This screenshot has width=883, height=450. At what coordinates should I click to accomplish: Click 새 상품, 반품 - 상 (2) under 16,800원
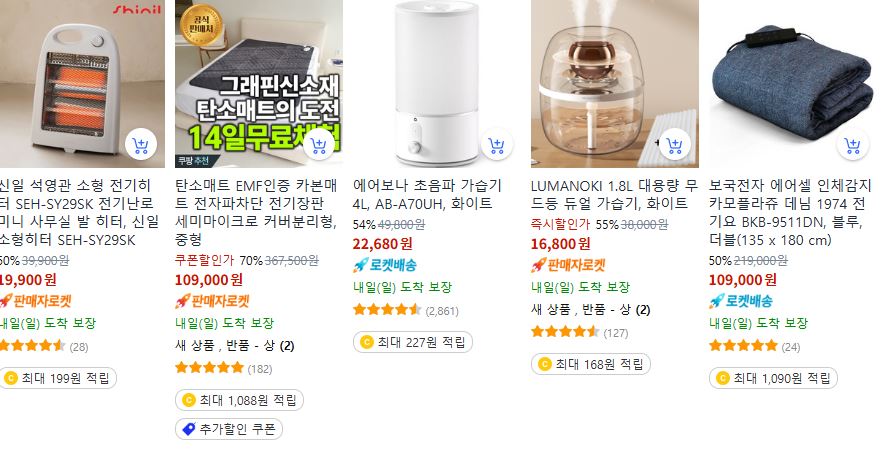pyautogui.click(x=591, y=309)
